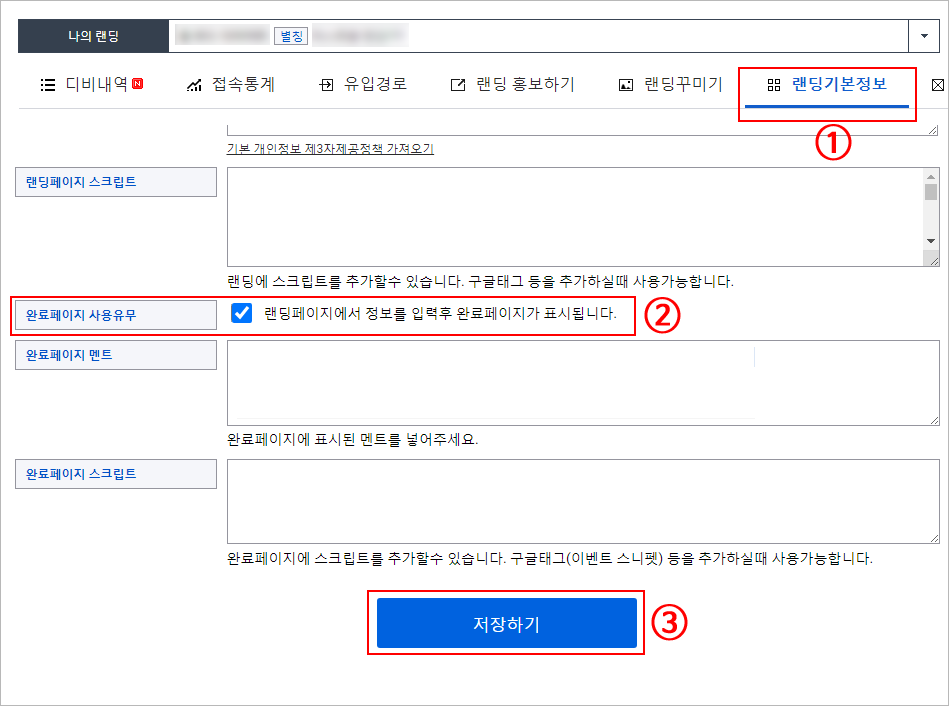The width and height of the screenshot is (949, 706).
Task: Click the grid icon beside 랜딩기본정보
Action: pos(773,85)
